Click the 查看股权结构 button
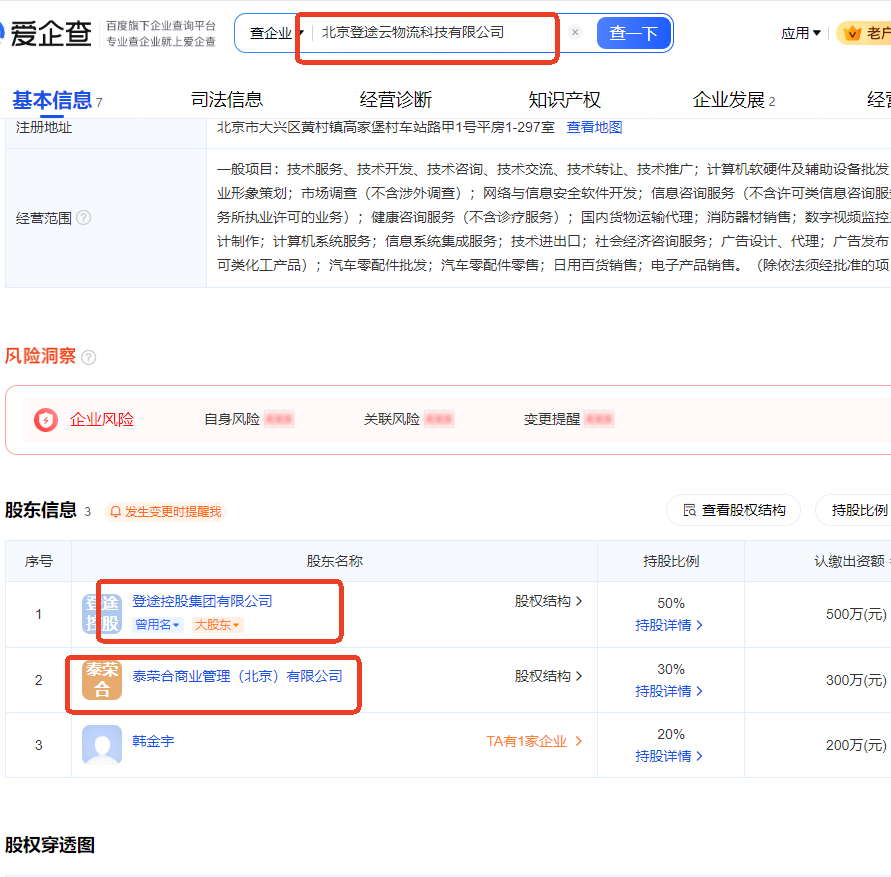The image size is (891, 877). 733,510
